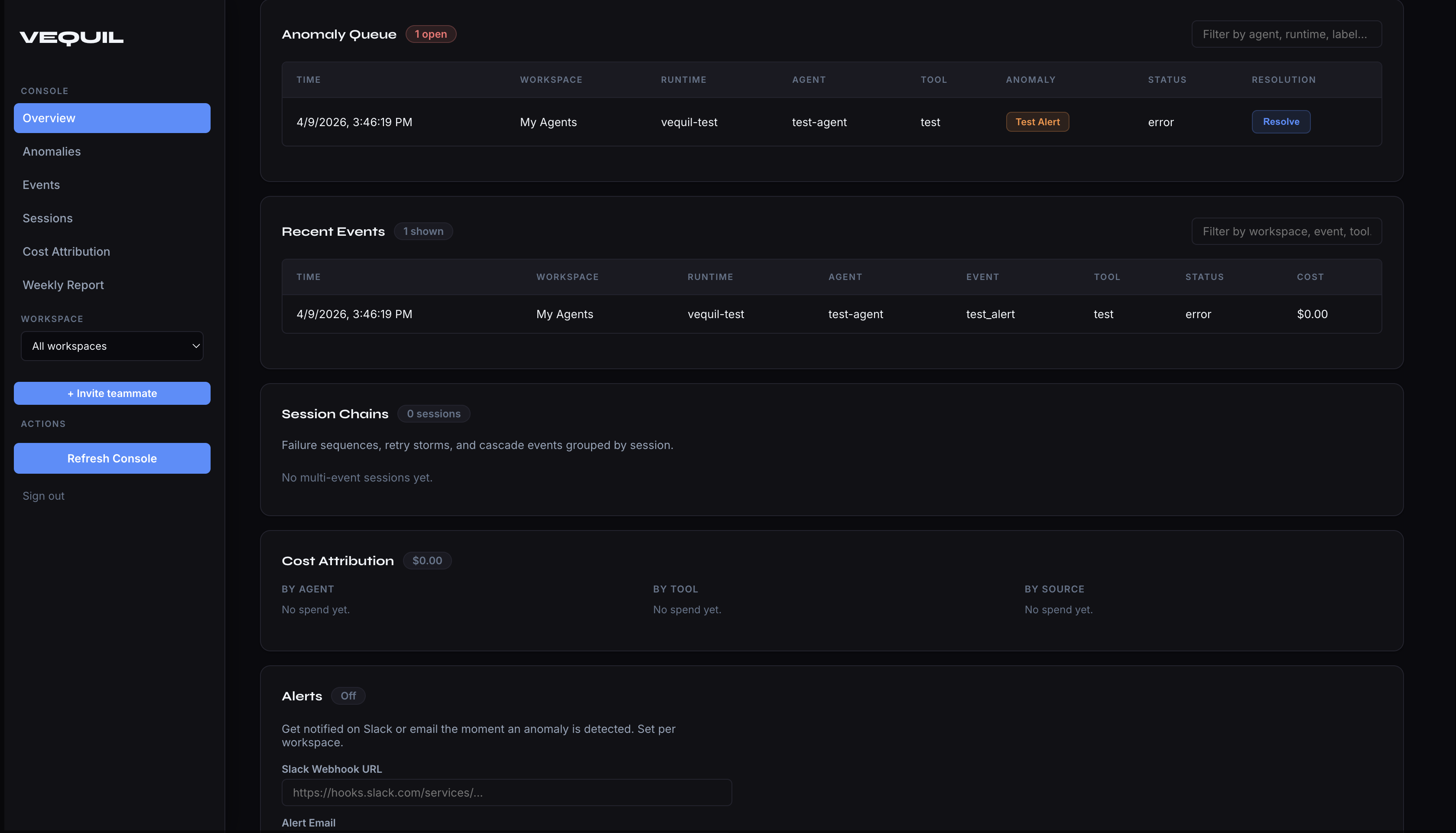The image size is (1456, 833).
Task: Select Cost Attribution in sidebar
Action: point(66,252)
